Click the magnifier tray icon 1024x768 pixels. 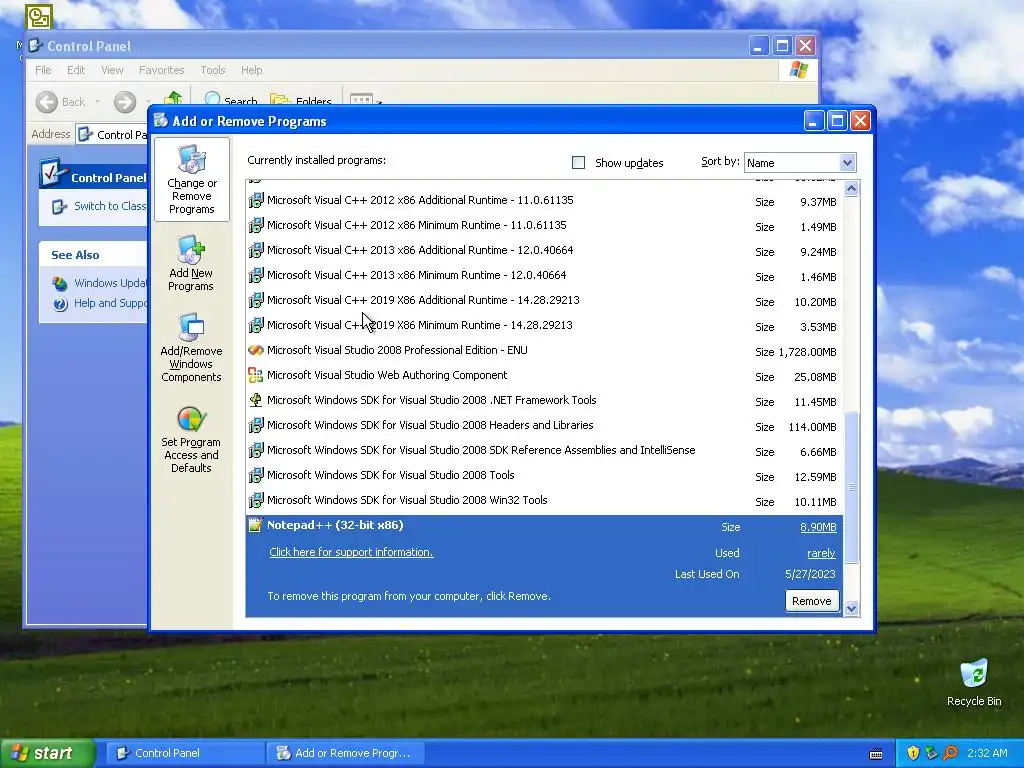coord(950,753)
